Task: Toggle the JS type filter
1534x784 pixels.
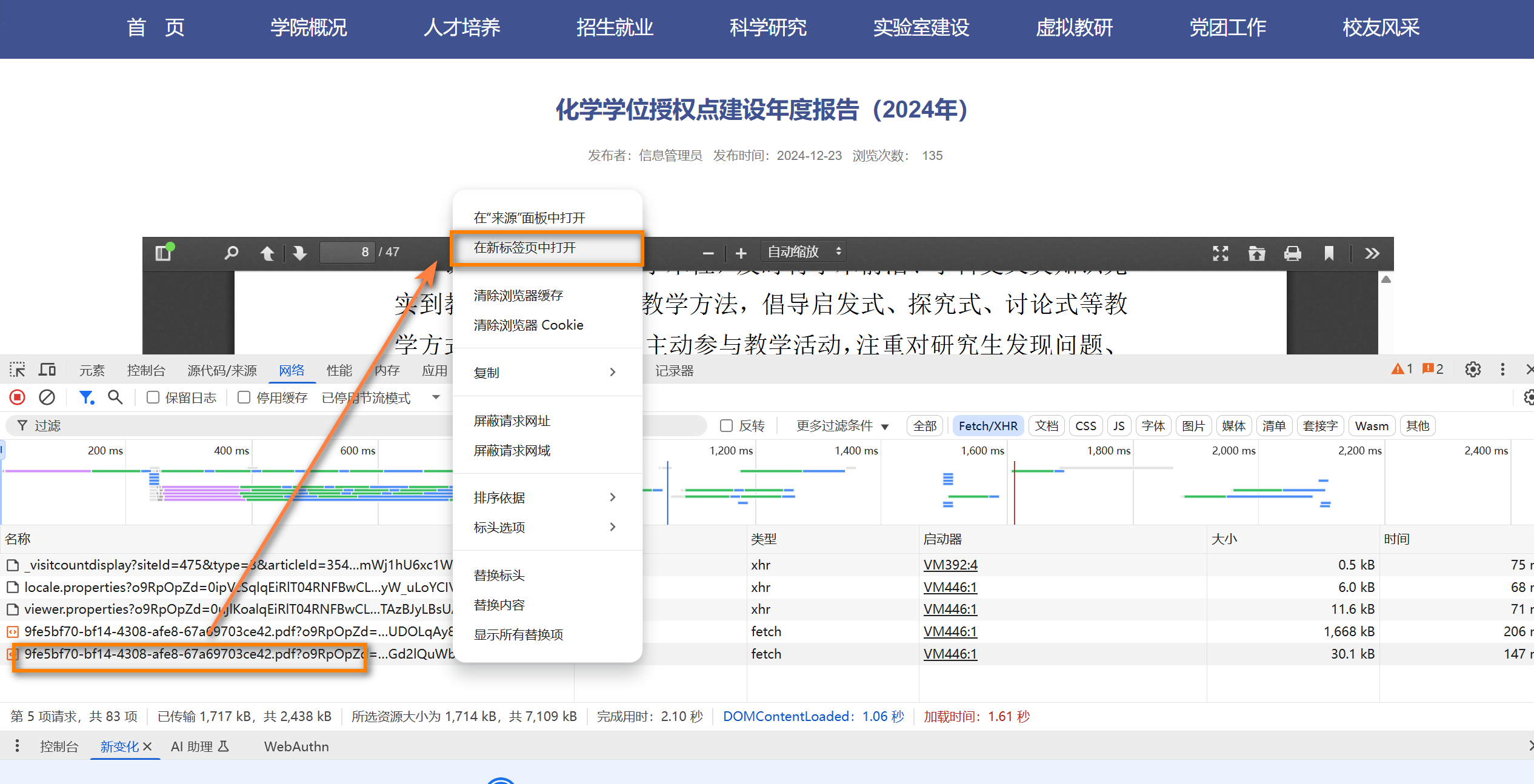Action: coord(1119,426)
